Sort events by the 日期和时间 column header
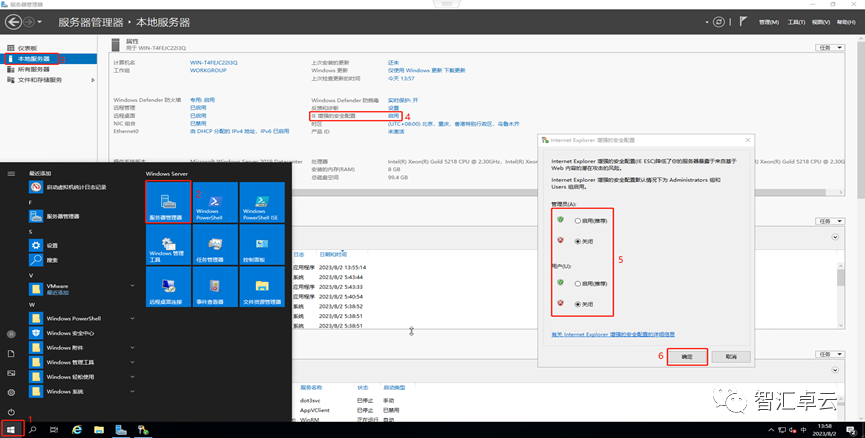Image resolution: width=865 pixels, height=438 pixels. [x=333, y=254]
